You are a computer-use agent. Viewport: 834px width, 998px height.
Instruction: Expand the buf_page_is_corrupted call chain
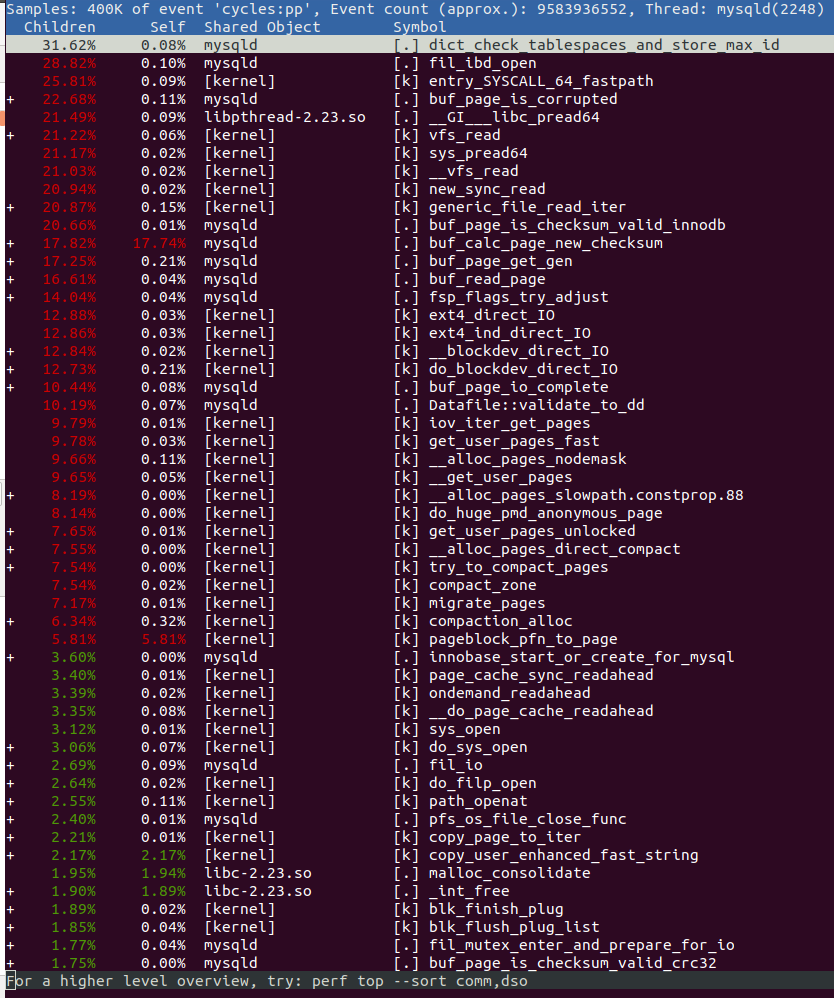point(11,99)
